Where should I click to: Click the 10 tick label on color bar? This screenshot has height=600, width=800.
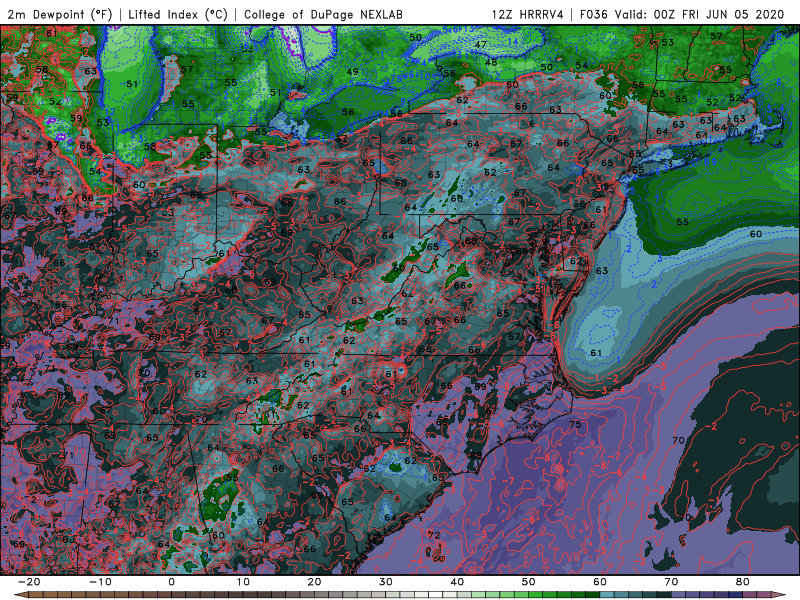pos(243,582)
